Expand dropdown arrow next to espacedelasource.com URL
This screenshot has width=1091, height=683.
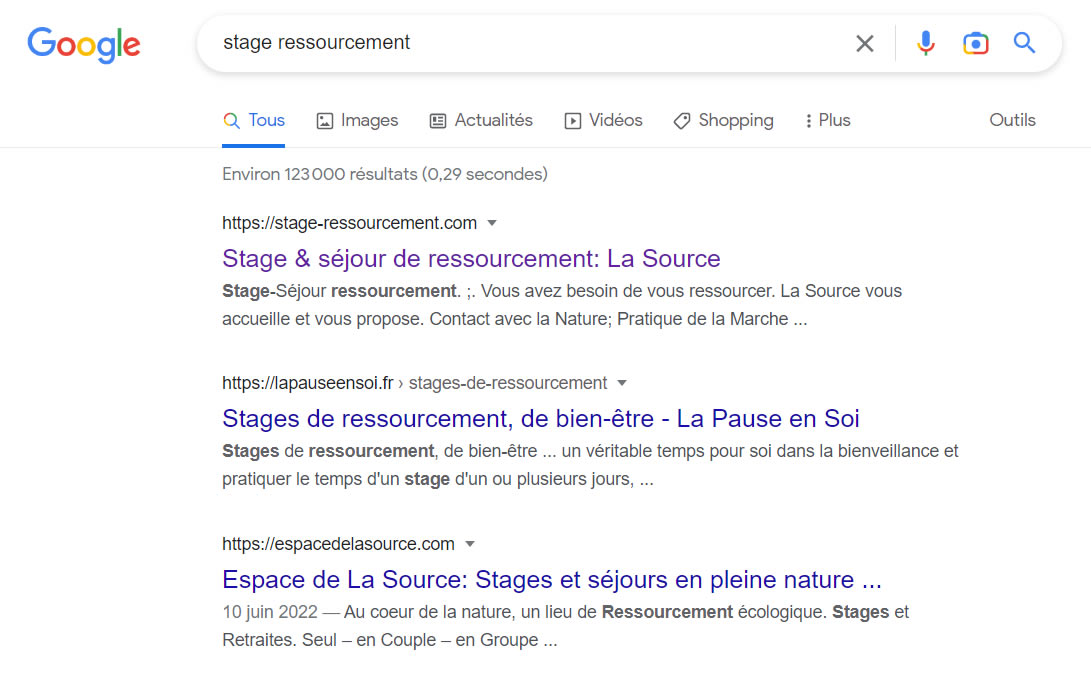pos(469,544)
